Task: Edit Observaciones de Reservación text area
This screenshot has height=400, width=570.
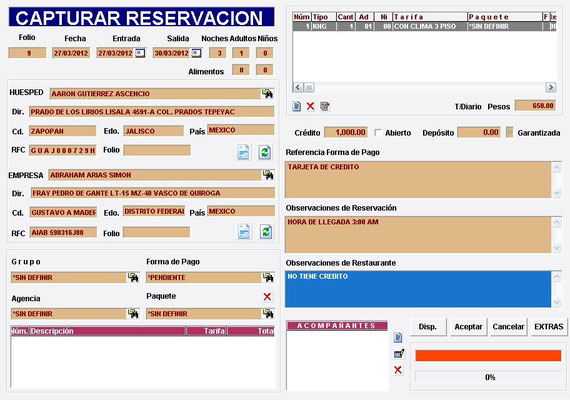Action: [x=418, y=235]
